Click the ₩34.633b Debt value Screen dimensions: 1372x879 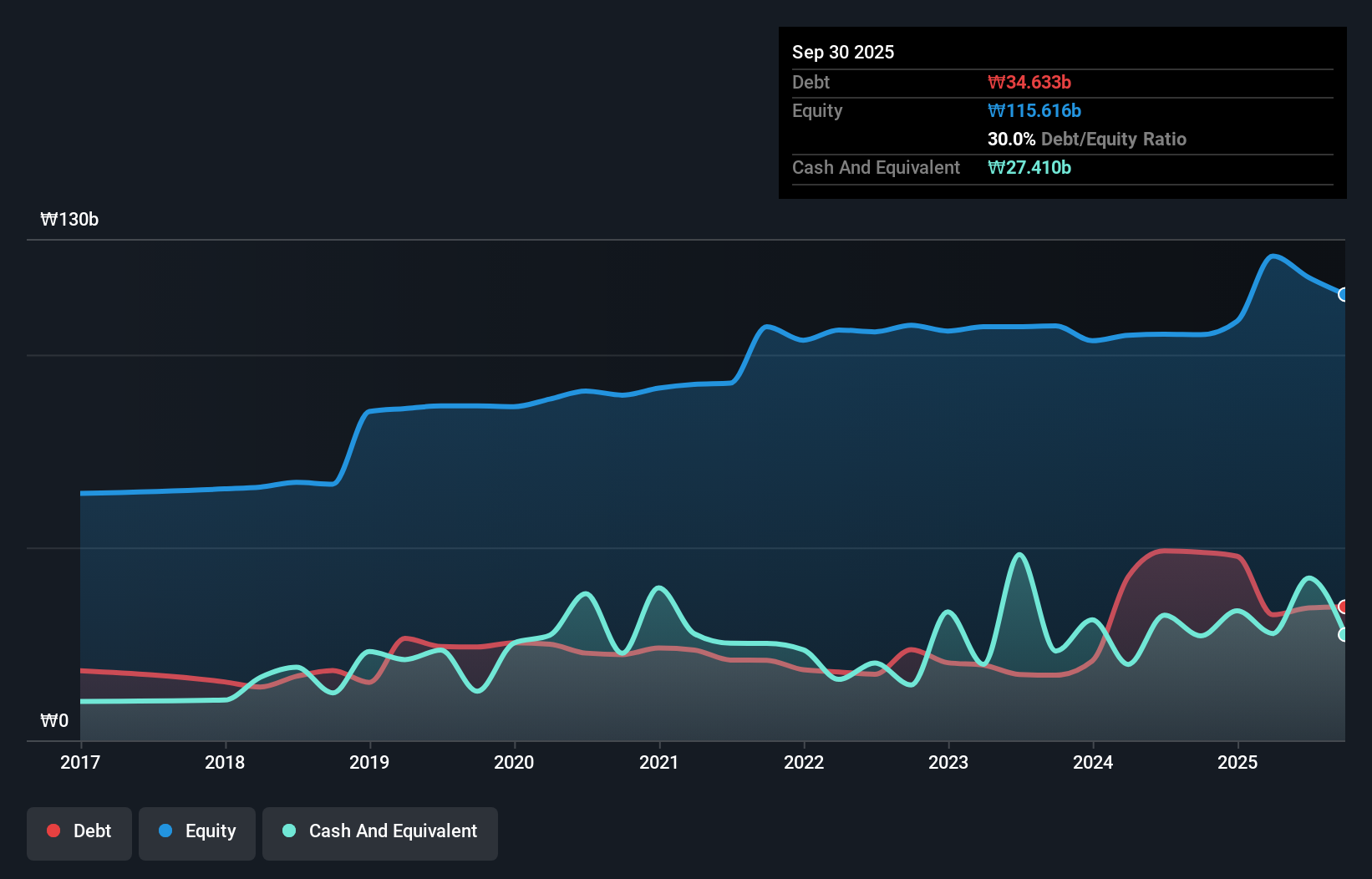click(1030, 82)
